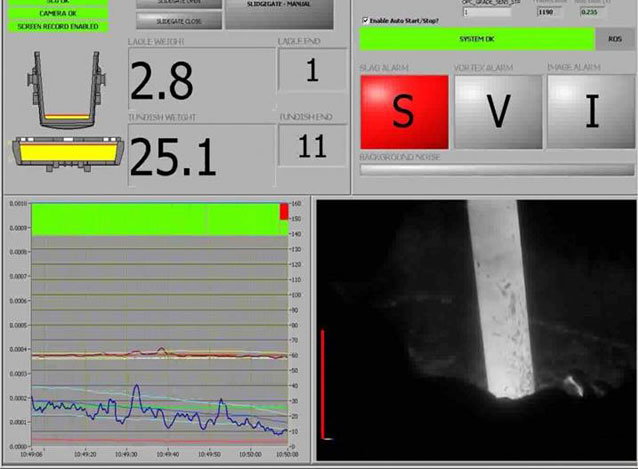Screen dimensions: 638x469
Task: Click the LADLE WEIGHT label
Action: coord(156,42)
